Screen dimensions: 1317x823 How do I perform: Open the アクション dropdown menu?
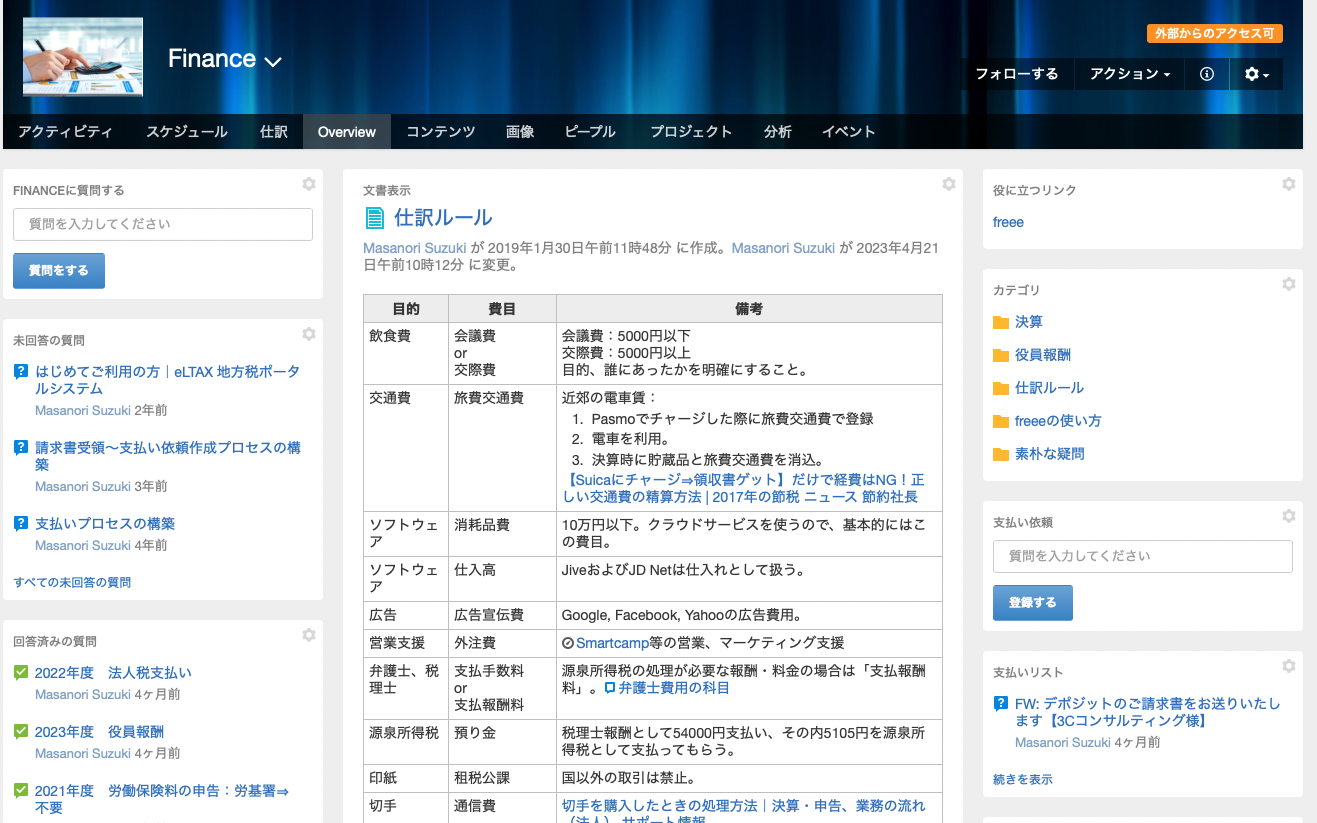point(1129,74)
